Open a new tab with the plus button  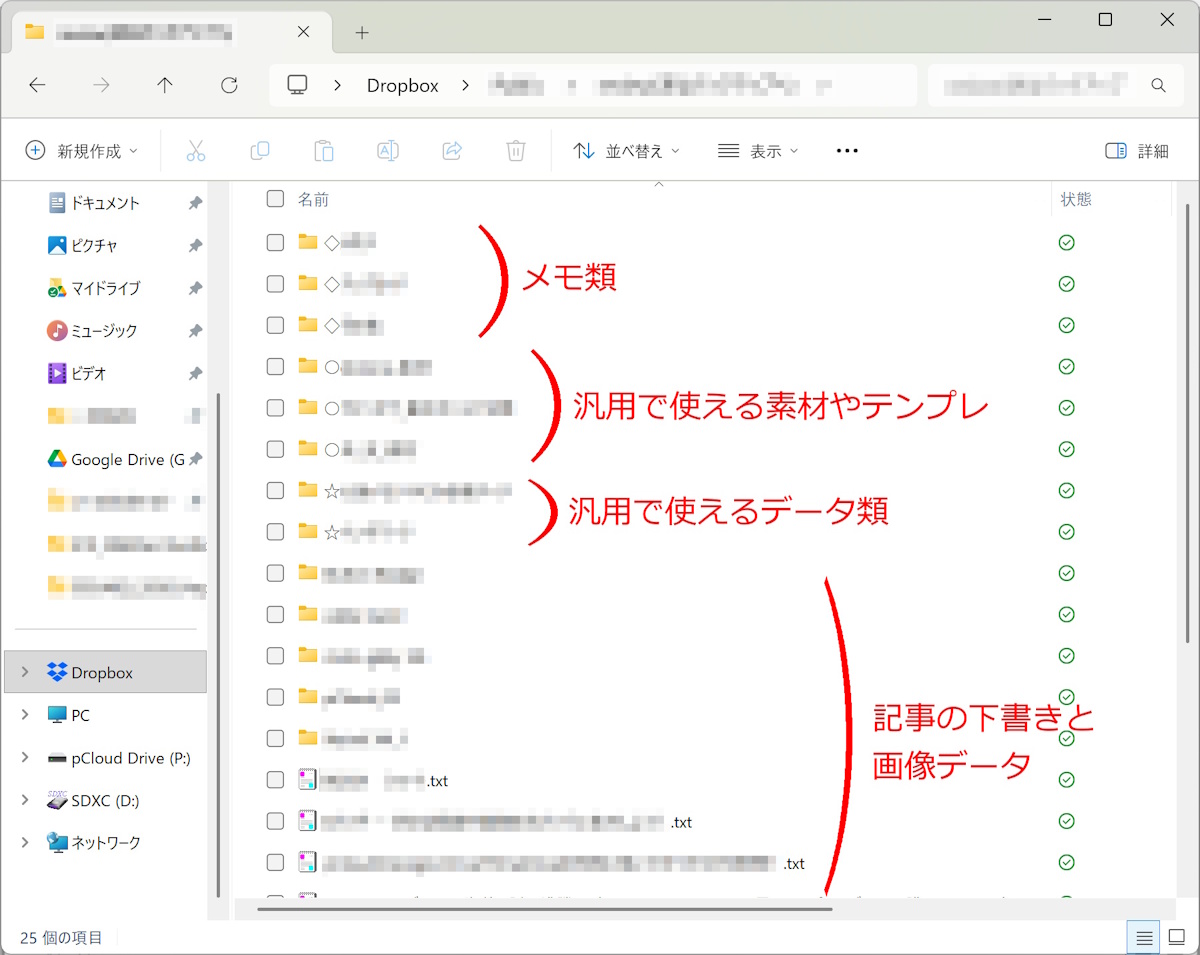[361, 32]
